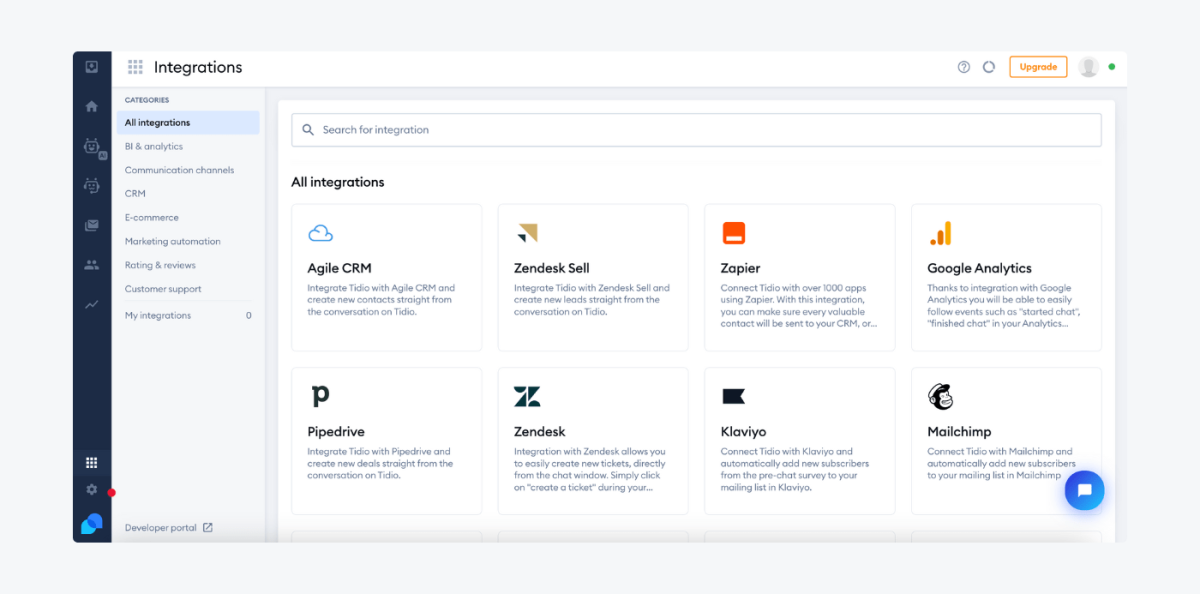Open Settings using the gear icon
Screen dimensions: 1200x594
coord(91,490)
